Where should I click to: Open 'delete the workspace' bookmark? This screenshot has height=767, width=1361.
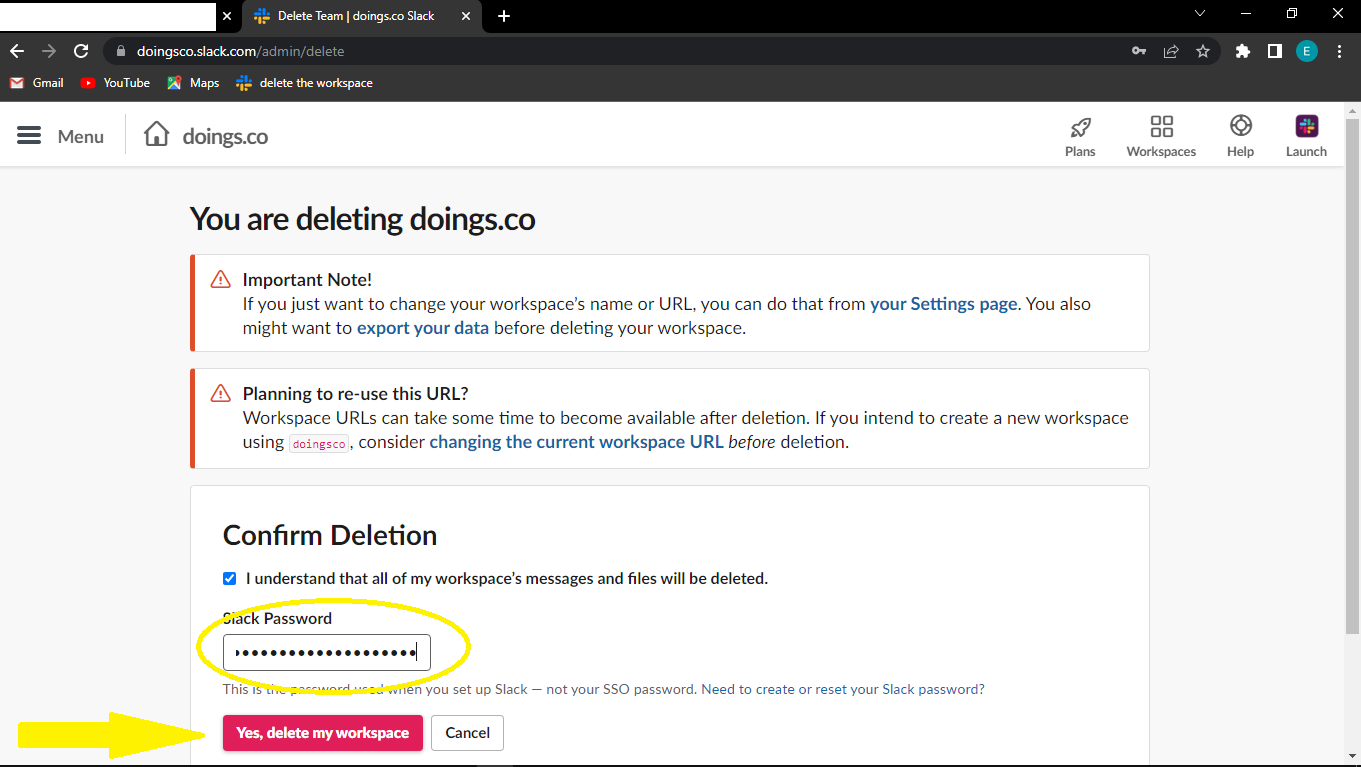(x=304, y=83)
